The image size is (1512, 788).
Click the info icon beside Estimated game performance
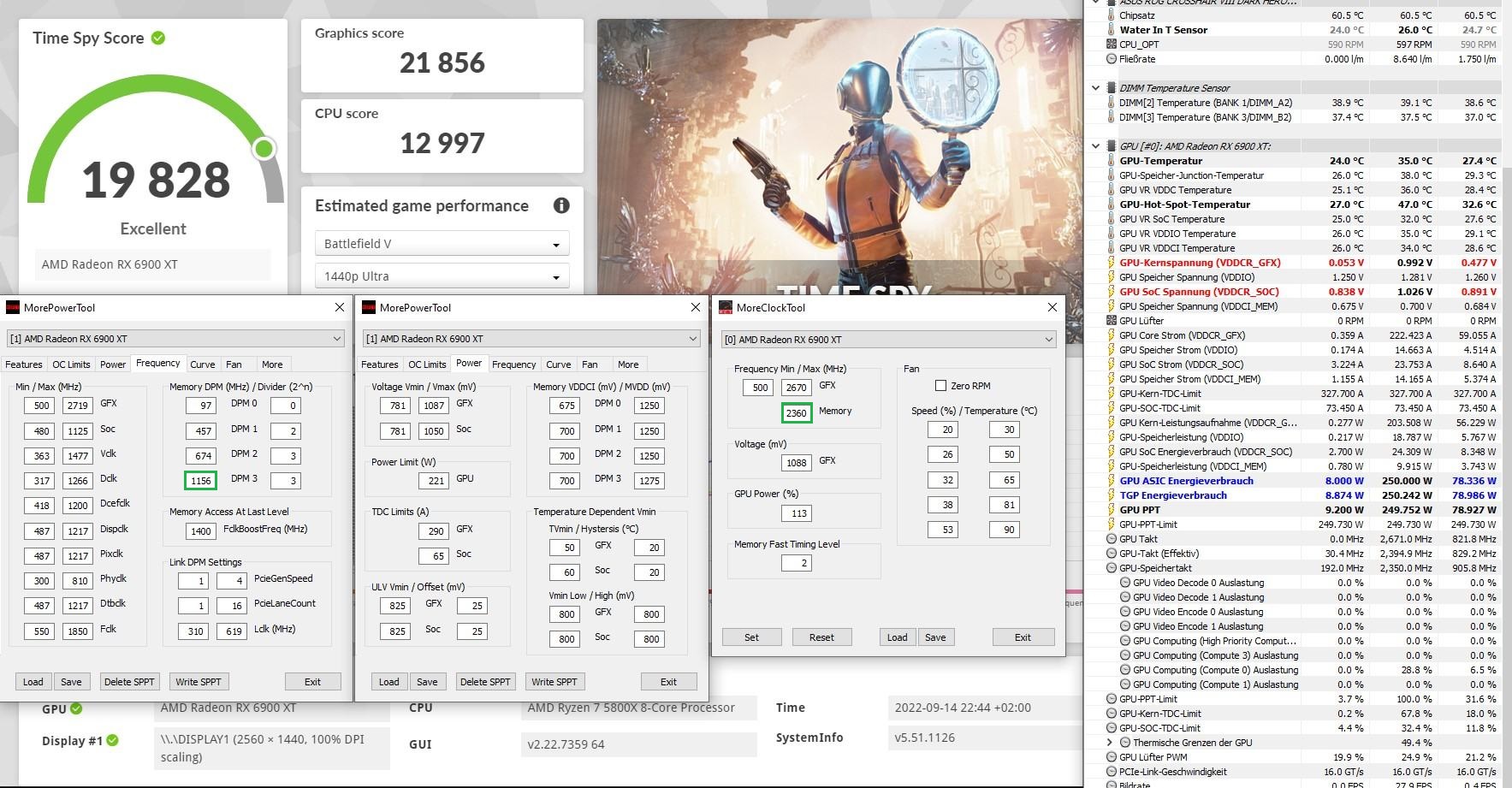click(x=561, y=205)
